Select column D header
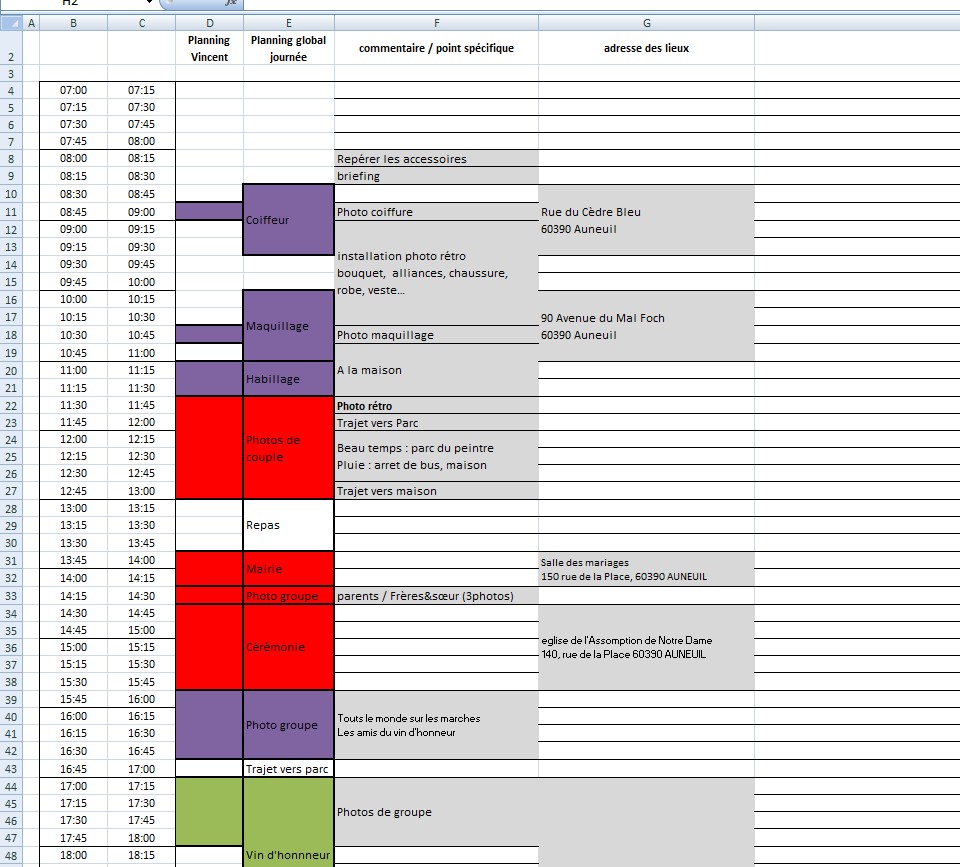 coord(209,23)
